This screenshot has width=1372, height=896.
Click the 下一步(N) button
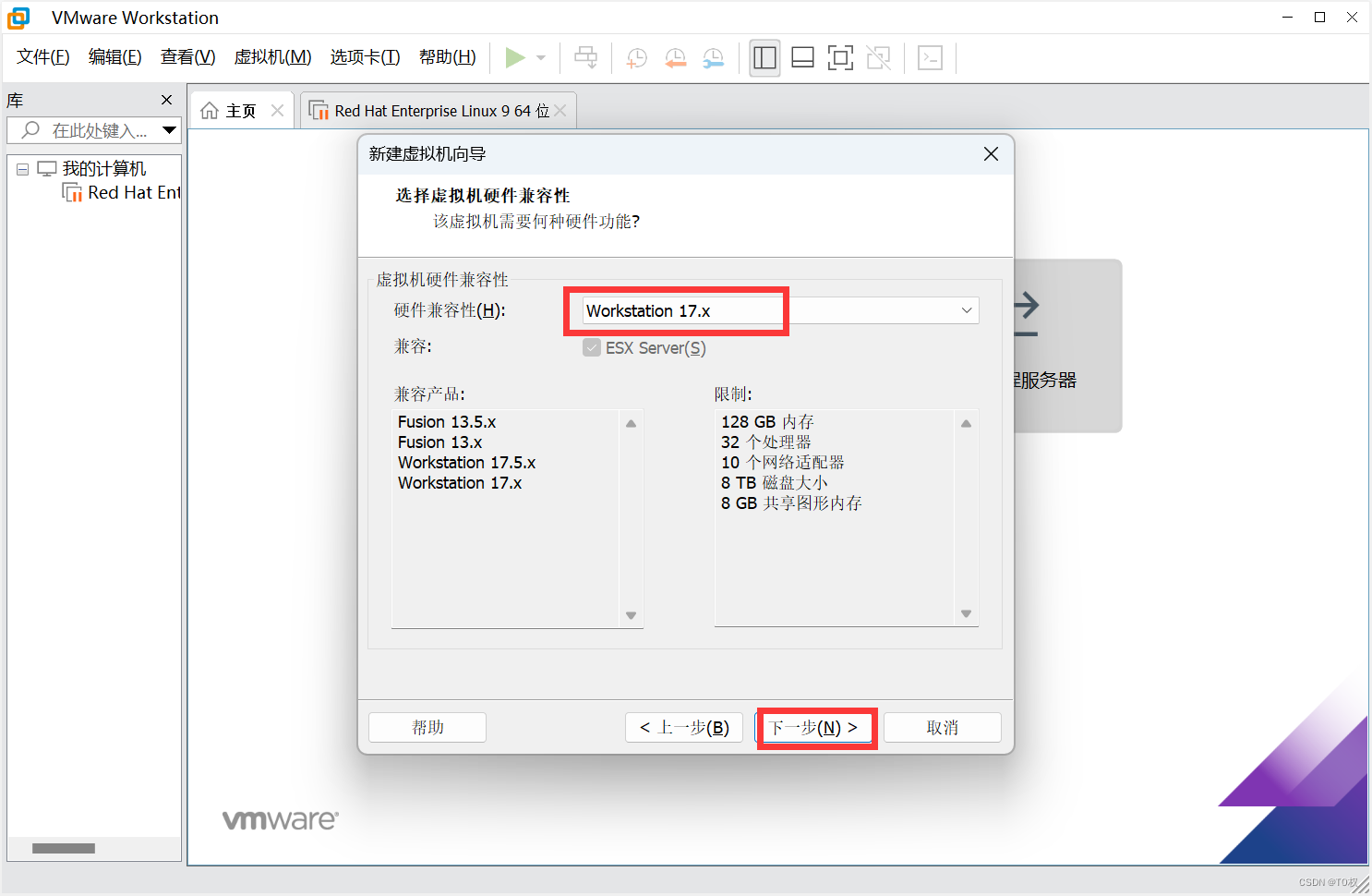point(816,727)
